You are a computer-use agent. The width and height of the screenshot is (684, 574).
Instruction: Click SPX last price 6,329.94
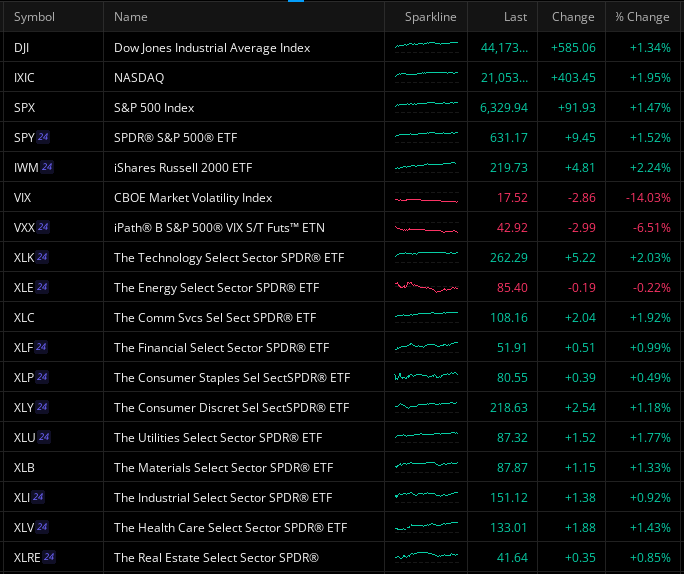pyautogui.click(x=504, y=107)
